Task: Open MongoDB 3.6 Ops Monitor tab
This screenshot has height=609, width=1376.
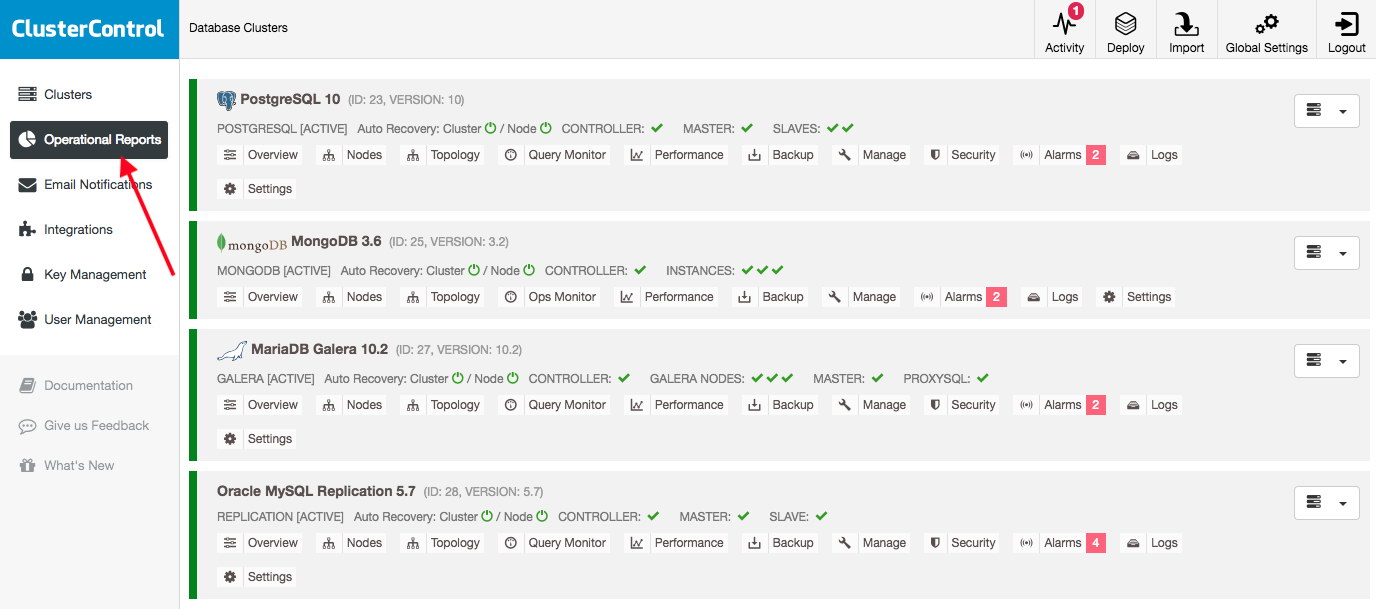Action: point(551,297)
